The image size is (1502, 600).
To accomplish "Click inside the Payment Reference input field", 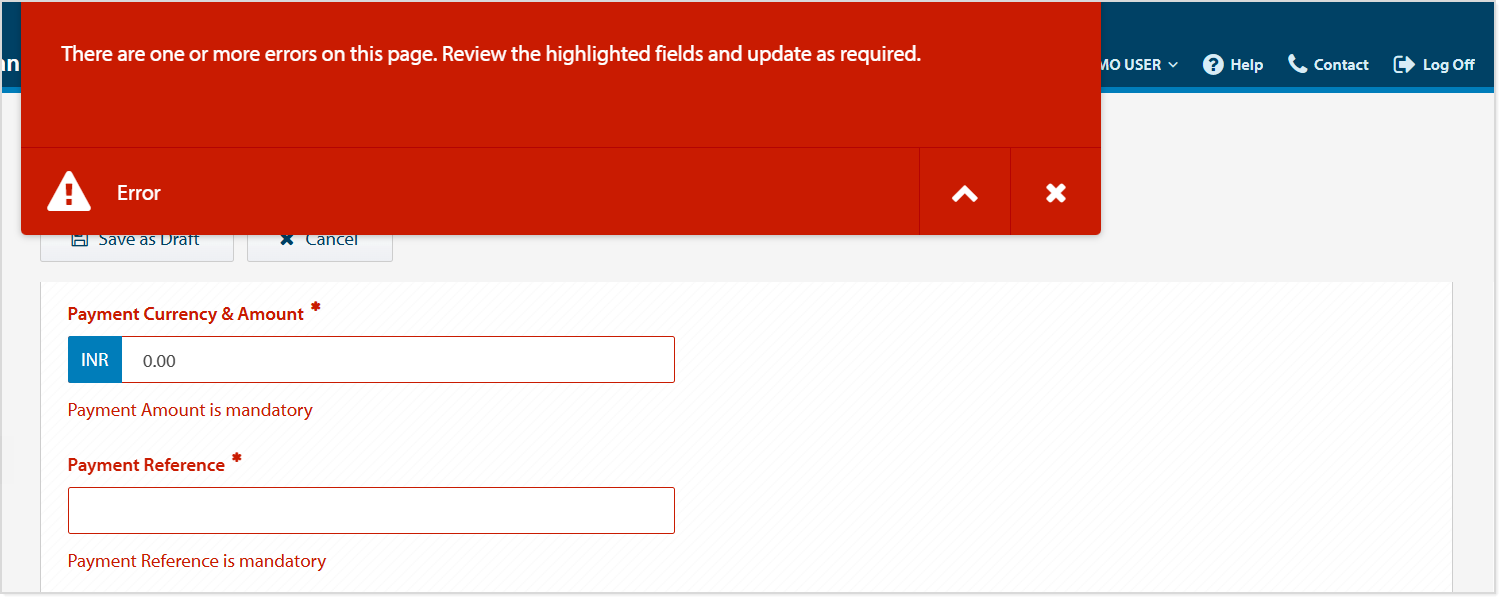I will (370, 510).
